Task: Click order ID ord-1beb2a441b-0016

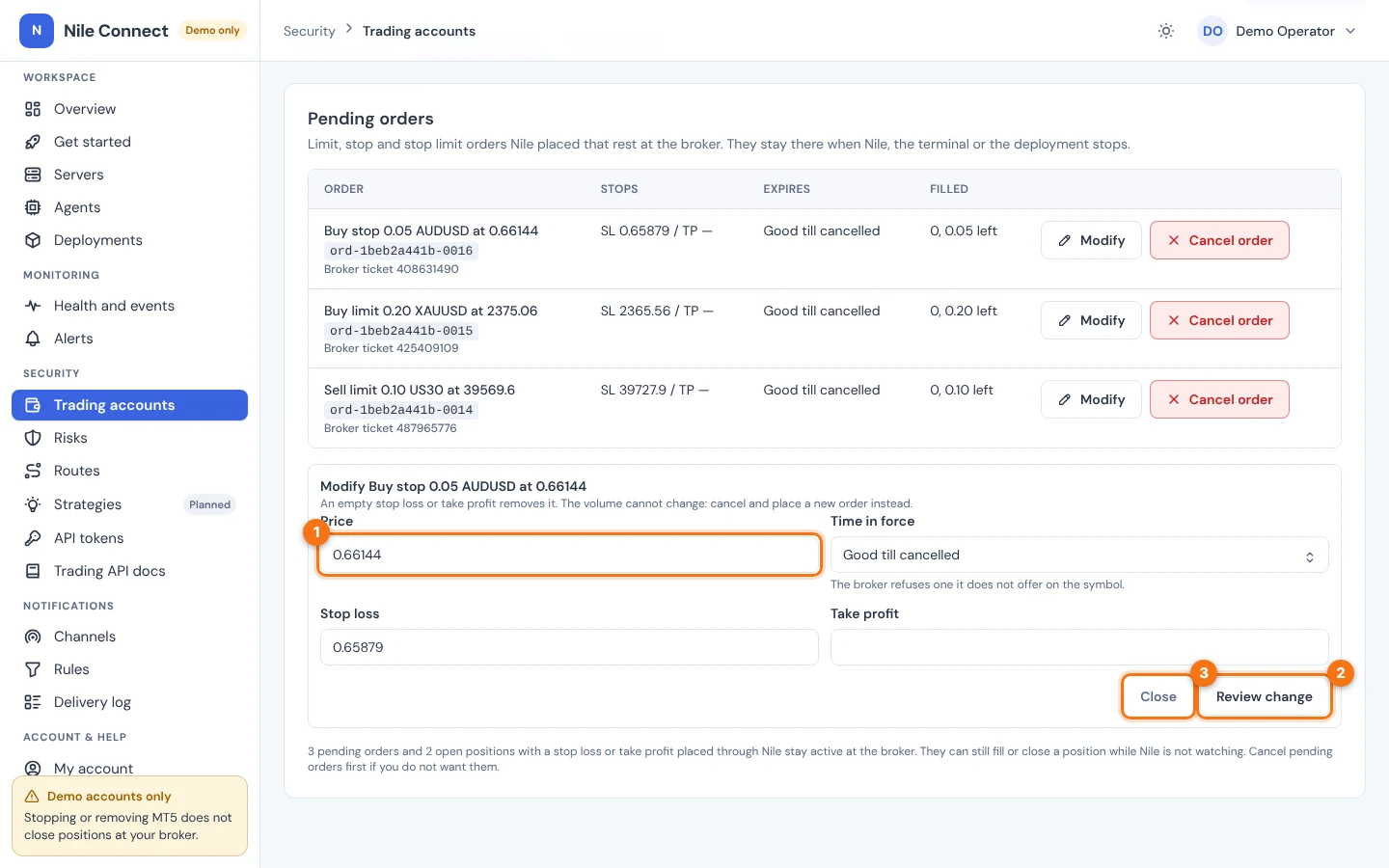Action: (x=401, y=251)
